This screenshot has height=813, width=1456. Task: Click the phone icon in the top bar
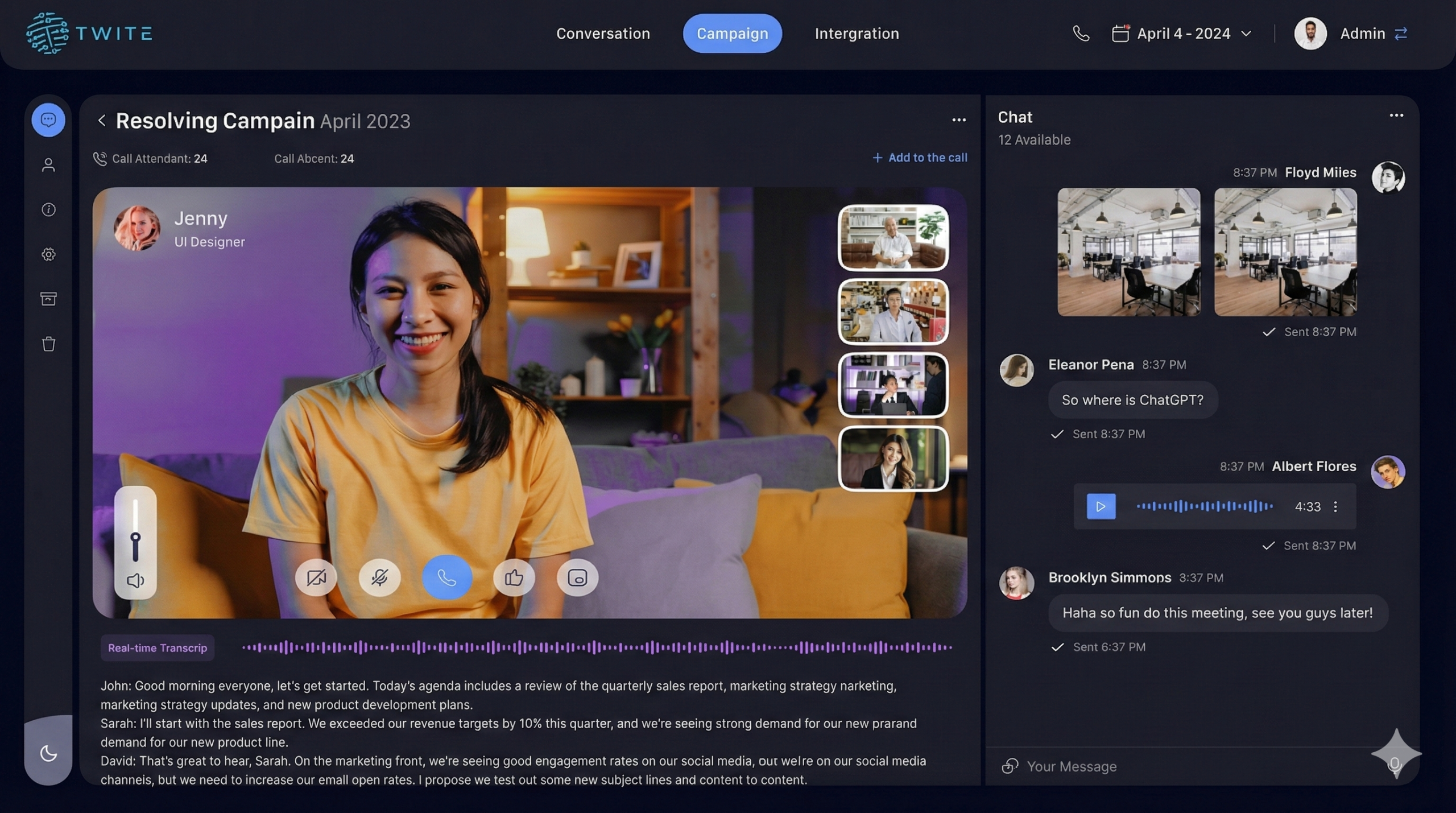point(1081,34)
